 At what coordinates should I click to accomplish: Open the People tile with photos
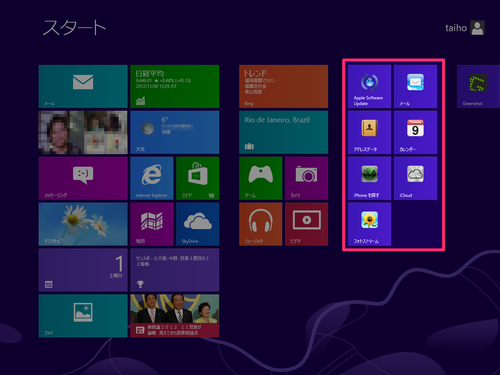[83, 132]
